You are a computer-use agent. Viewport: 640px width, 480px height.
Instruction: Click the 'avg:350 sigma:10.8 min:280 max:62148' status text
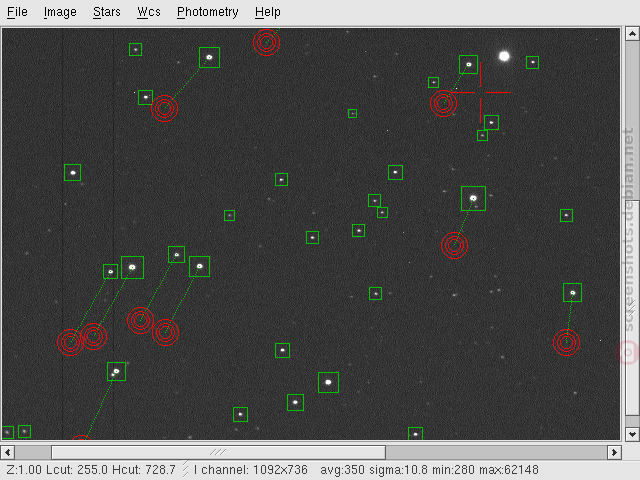429,470
